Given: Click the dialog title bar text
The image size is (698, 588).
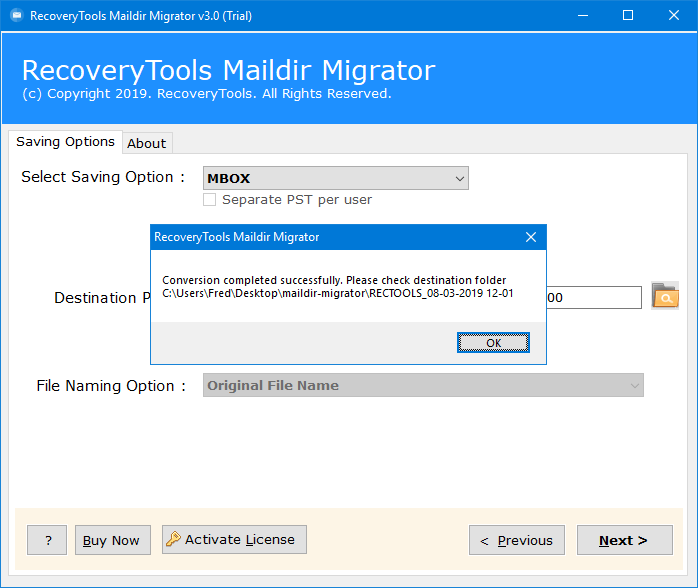Looking at the screenshot, I should (x=236, y=237).
